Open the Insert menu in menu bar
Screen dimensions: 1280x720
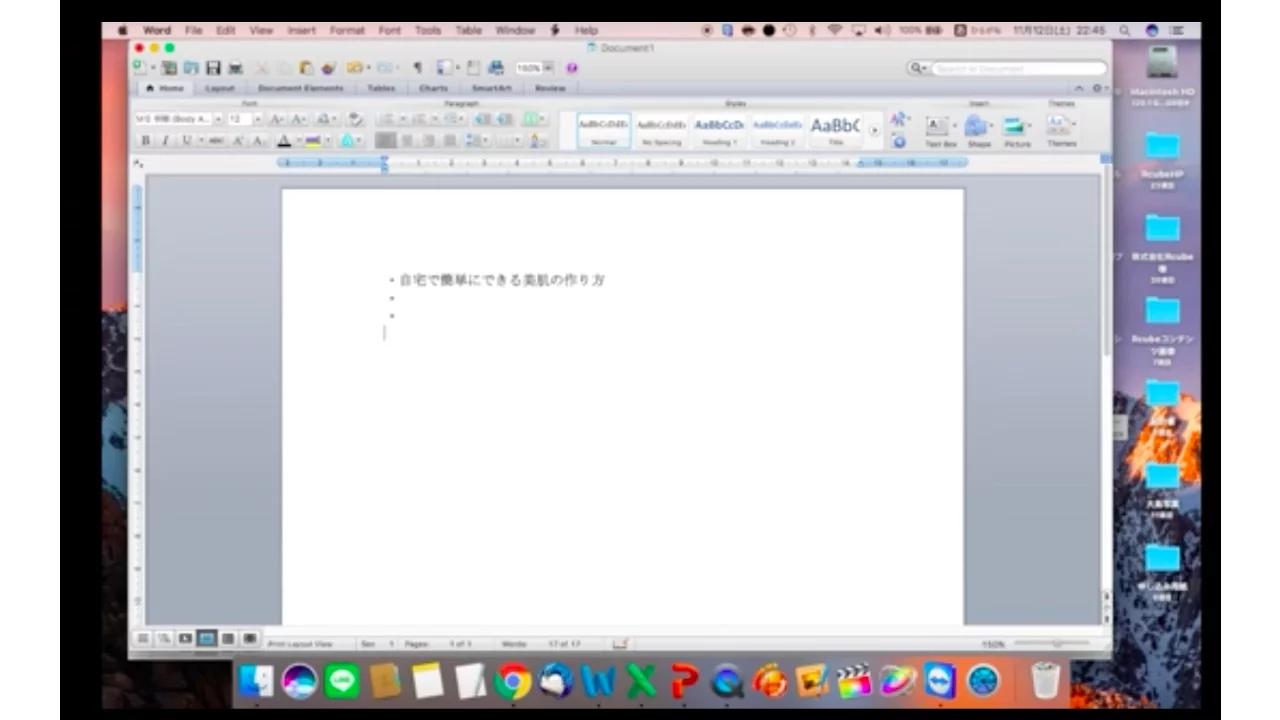point(302,31)
